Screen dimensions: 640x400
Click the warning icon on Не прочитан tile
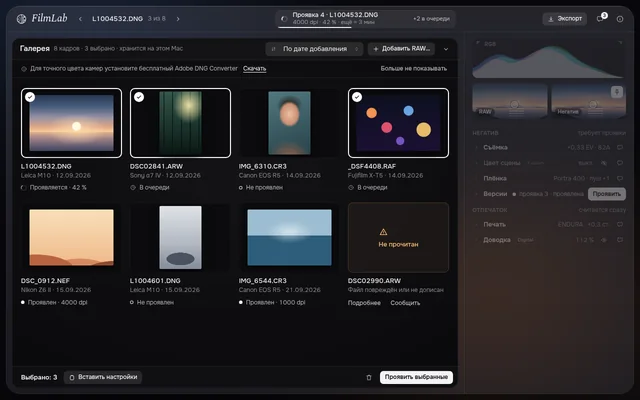coord(383,232)
